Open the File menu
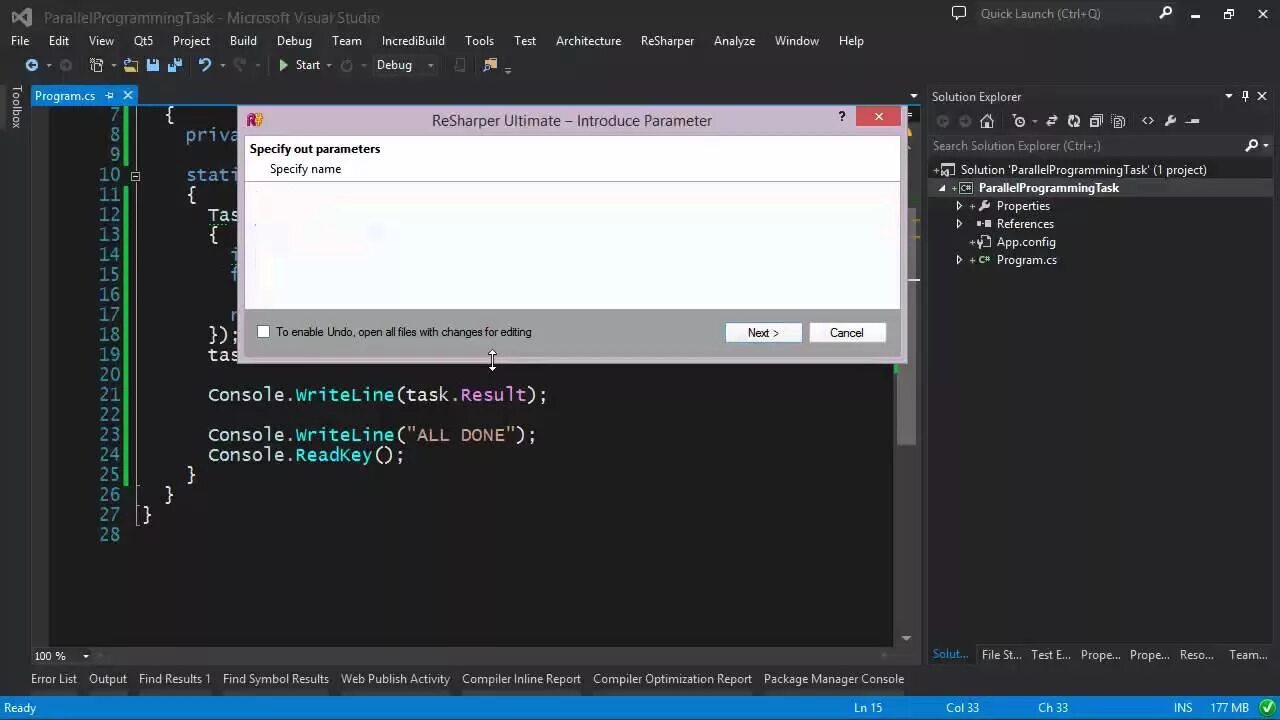 pyautogui.click(x=20, y=41)
